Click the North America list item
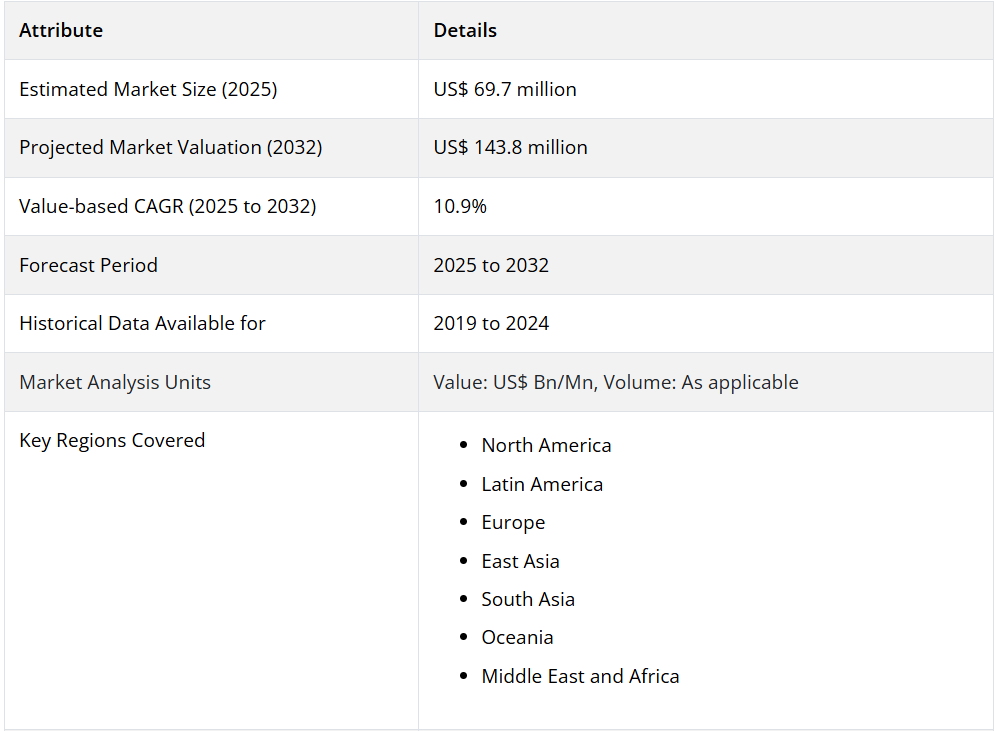Image resolution: width=994 pixels, height=731 pixels. 546,446
